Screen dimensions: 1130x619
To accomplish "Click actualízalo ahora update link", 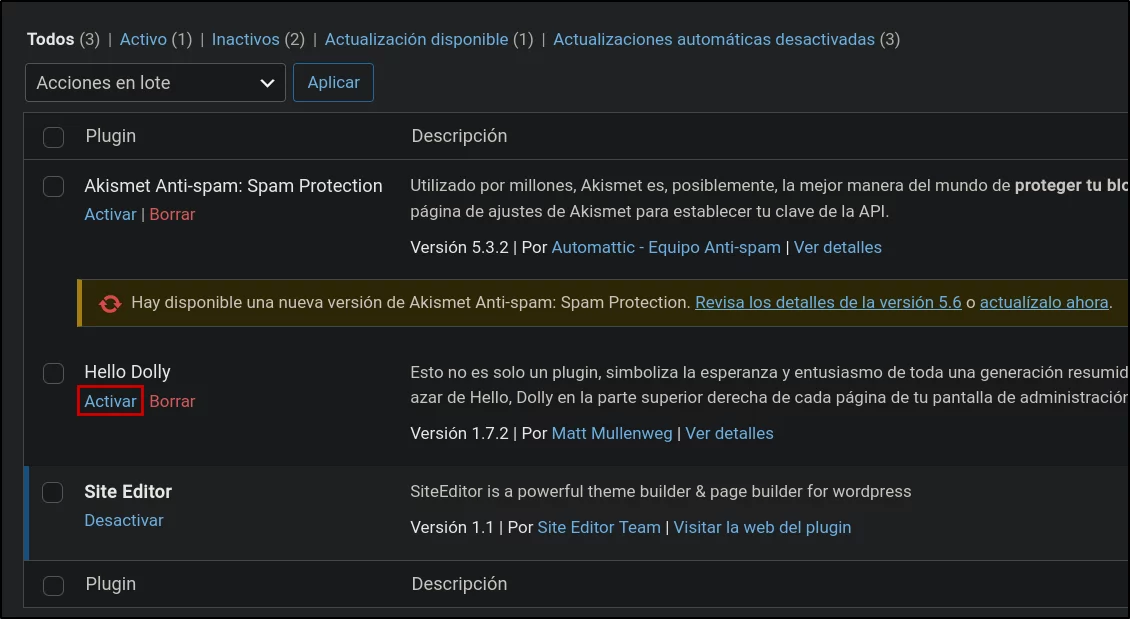I will point(1044,303).
